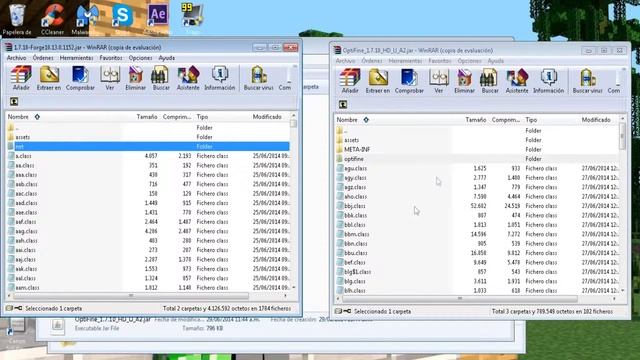The height and width of the screenshot is (360, 640).
Task: Sort by Modificado column in OptiFine window
Action: click(x=598, y=120)
